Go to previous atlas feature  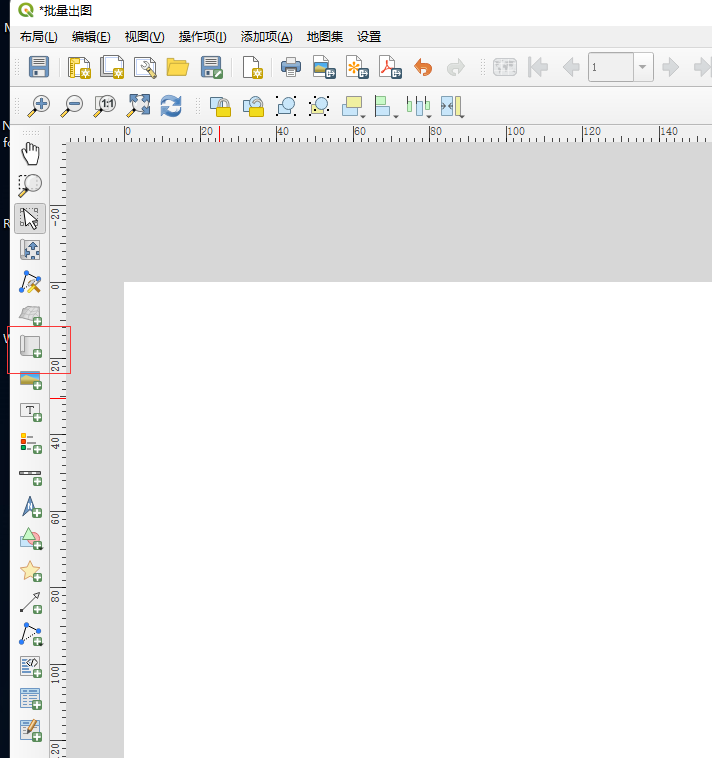[x=571, y=67]
